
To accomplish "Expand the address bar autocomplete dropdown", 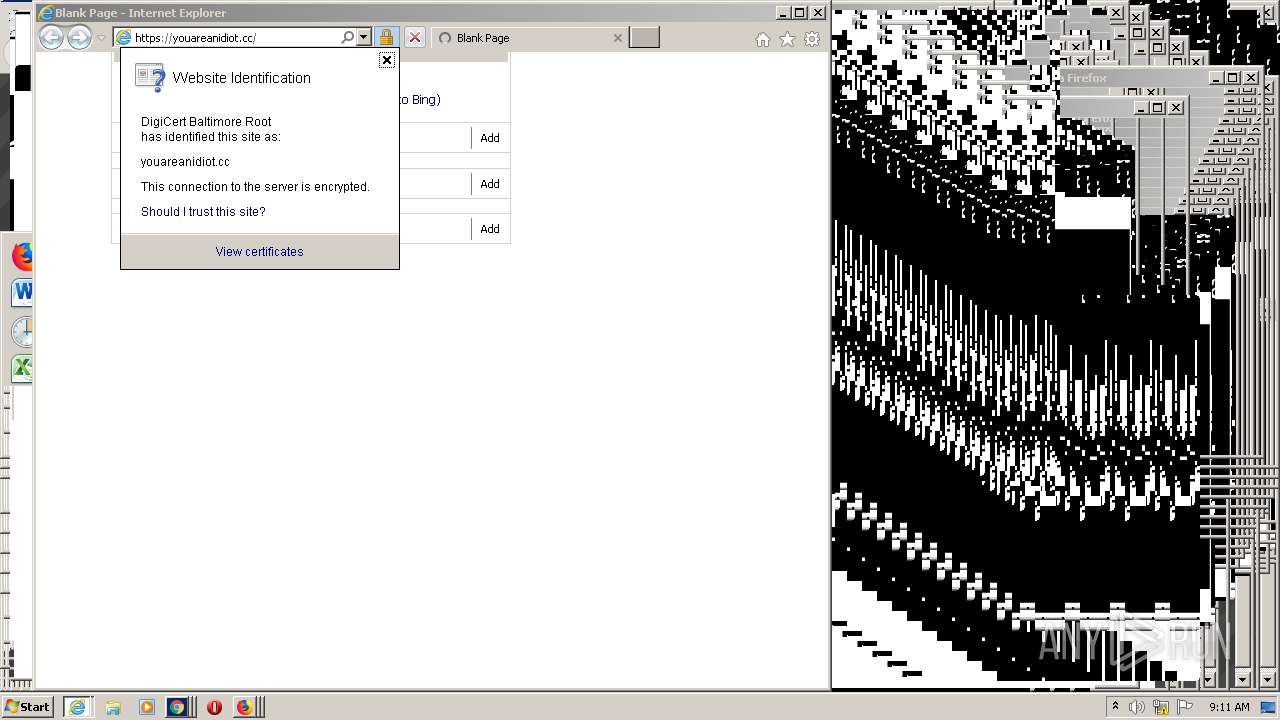I will click(x=363, y=38).
